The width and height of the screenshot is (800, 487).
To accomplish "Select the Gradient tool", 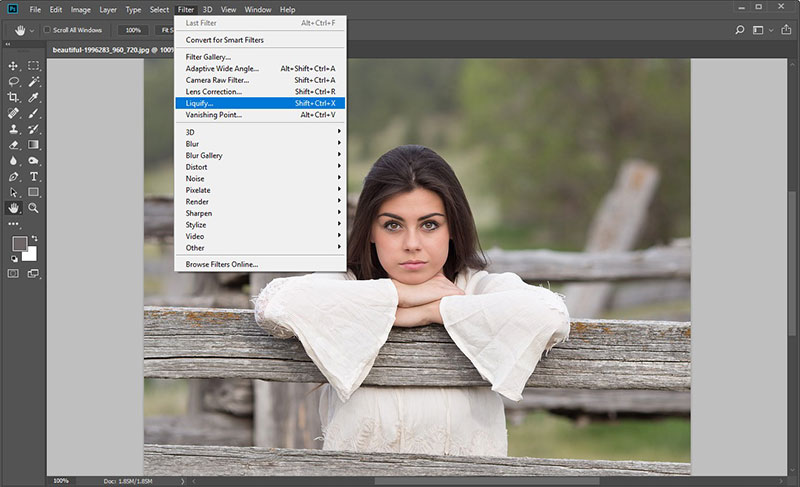I will point(33,145).
